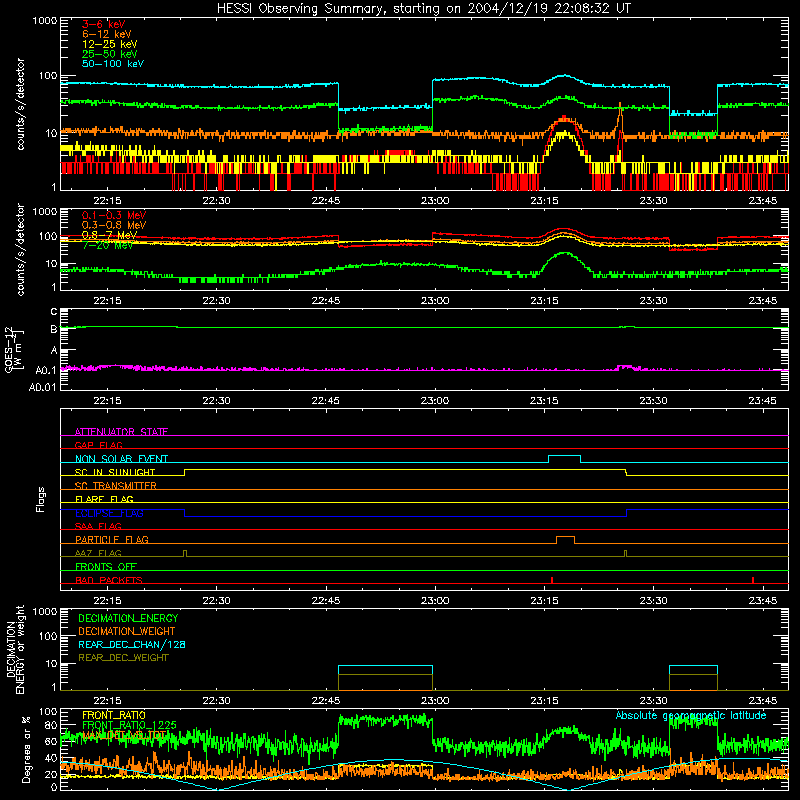
Task: Click the Degrees or % axis label
Action: pyautogui.click(x=26, y=749)
